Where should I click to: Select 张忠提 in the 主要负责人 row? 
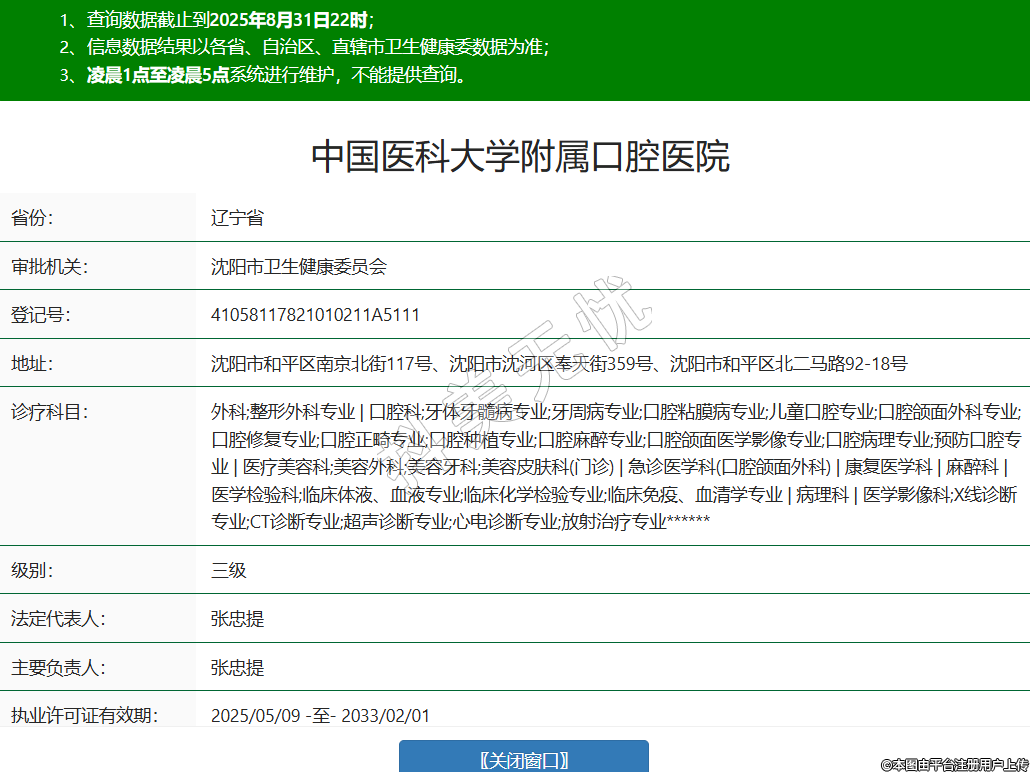pyautogui.click(x=237, y=667)
